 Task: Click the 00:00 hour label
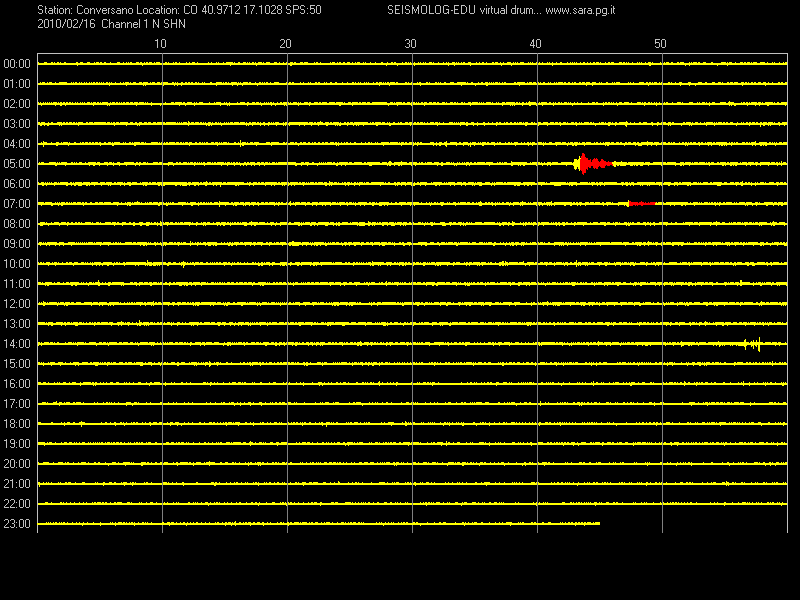pos(17,64)
